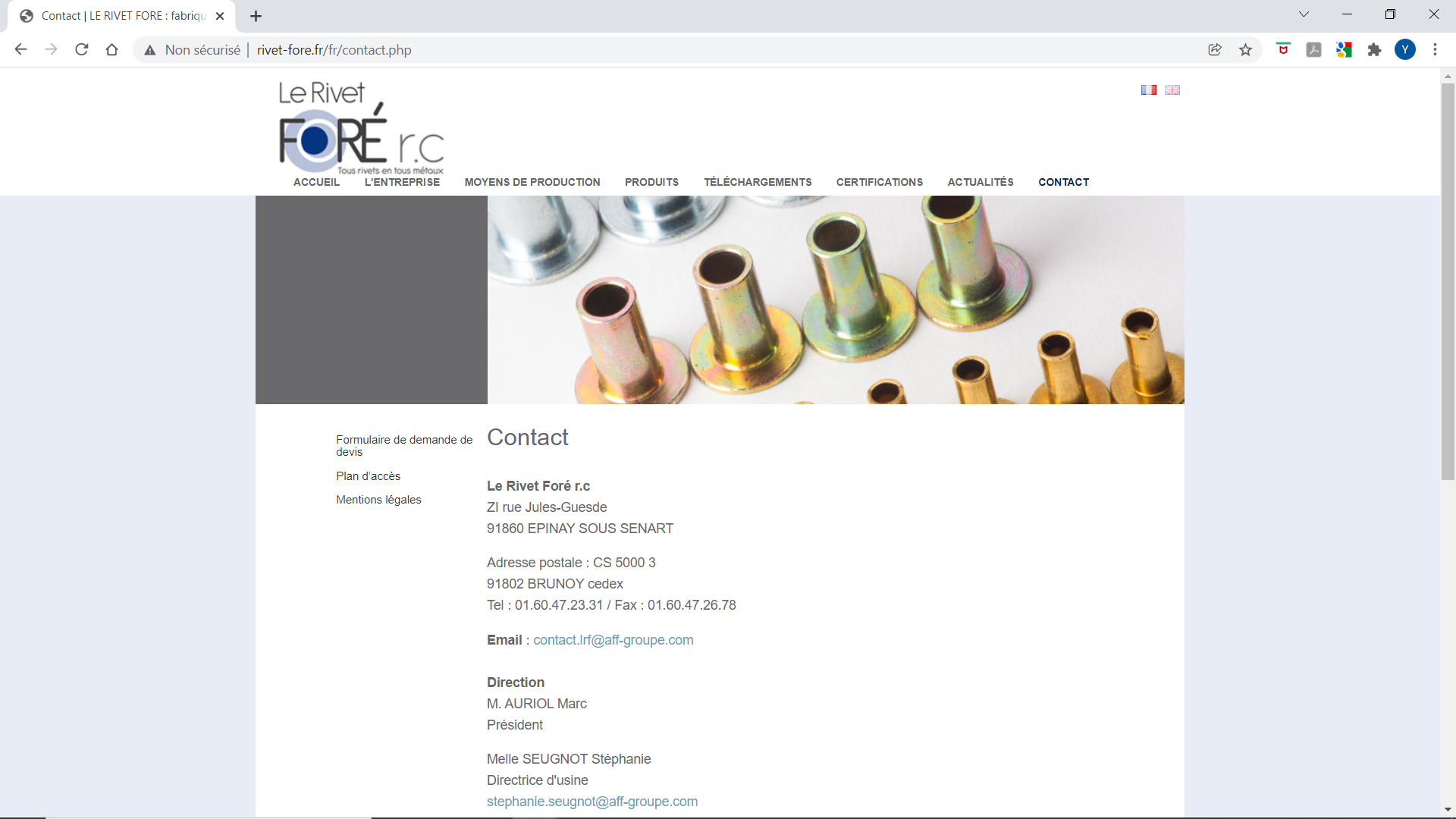Reload the current page
Screen dimensions: 1456x819
coord(82,50)
